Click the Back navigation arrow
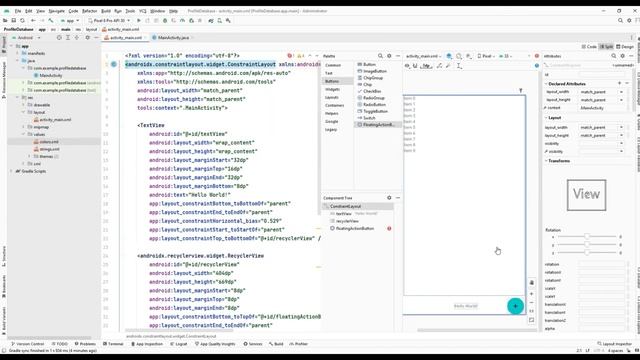 click(33, 20)
